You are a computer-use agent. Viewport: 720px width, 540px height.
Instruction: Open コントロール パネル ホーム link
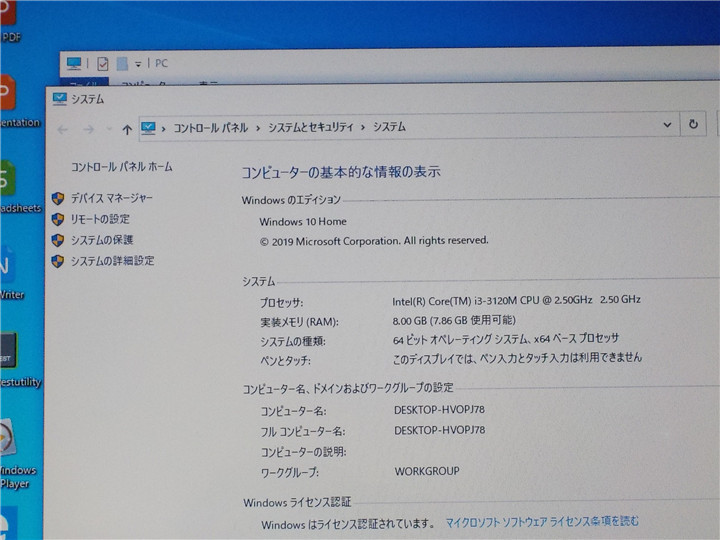tap(122, 167)
